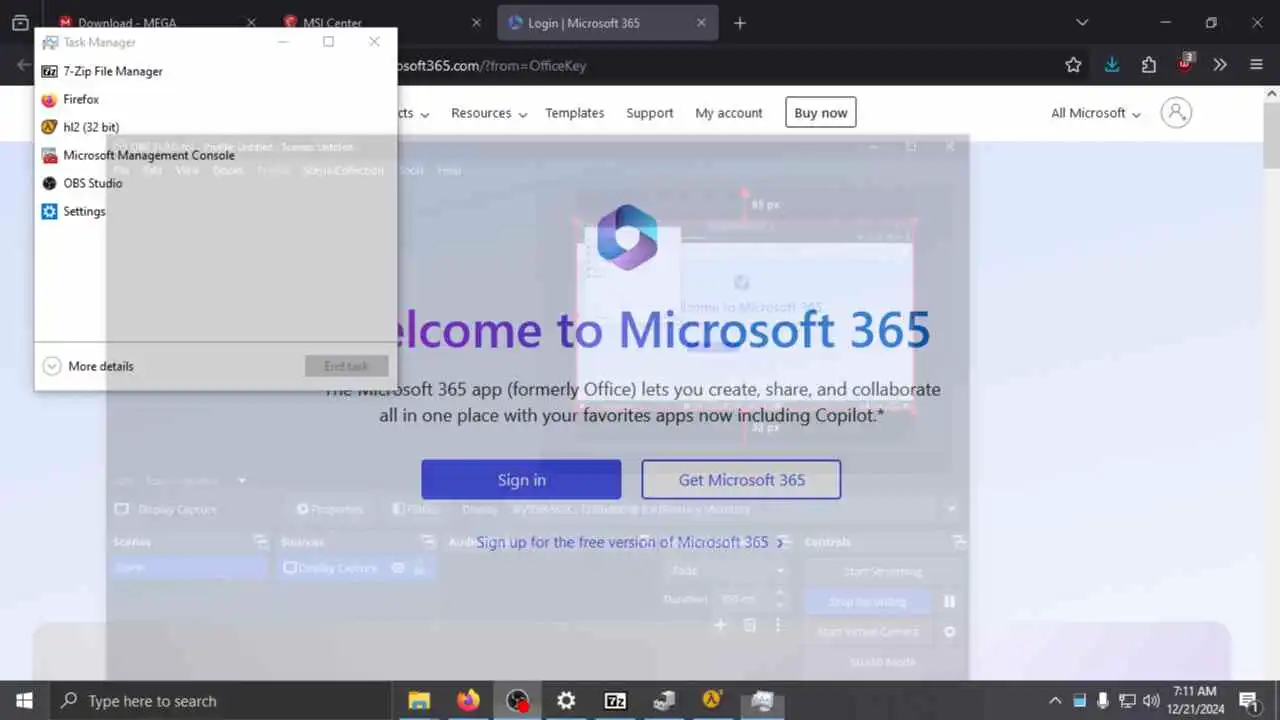This screenshot has height=720, width=1280.
Task: Open Settings gear on the taskbar
Action: pos(566,700)
